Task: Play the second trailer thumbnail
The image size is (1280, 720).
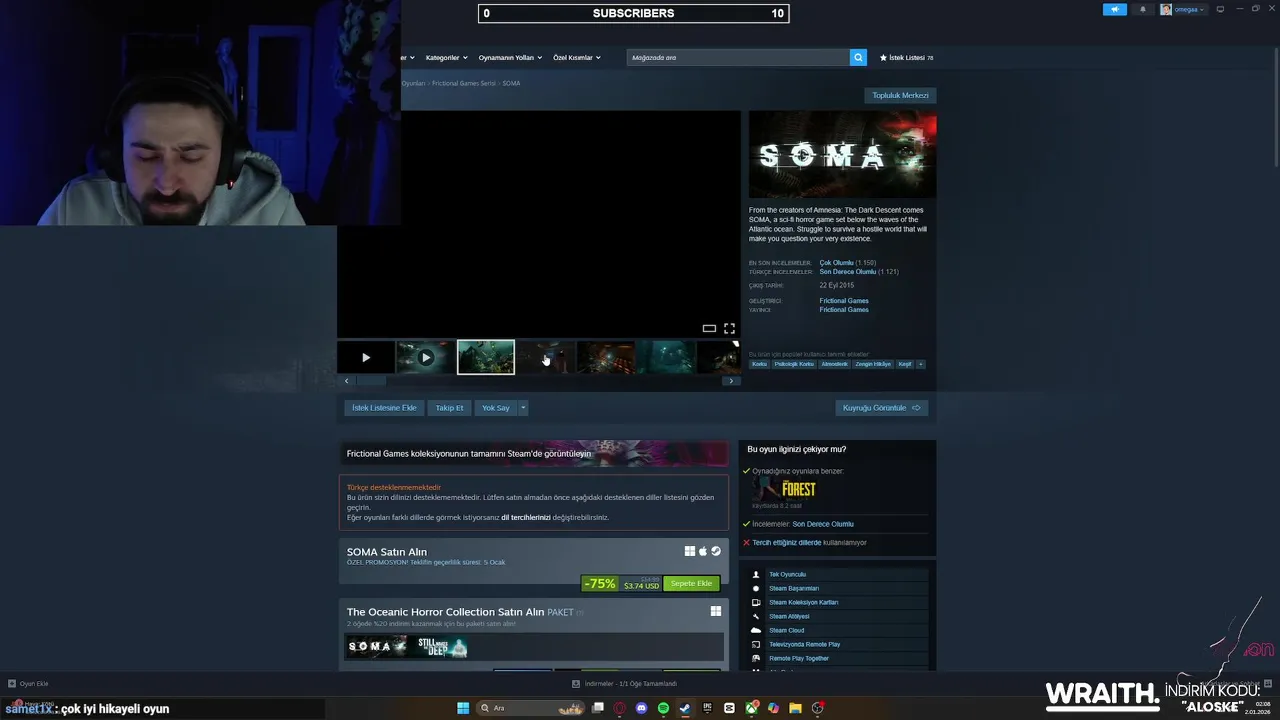Action: click(x=426, y=357)
